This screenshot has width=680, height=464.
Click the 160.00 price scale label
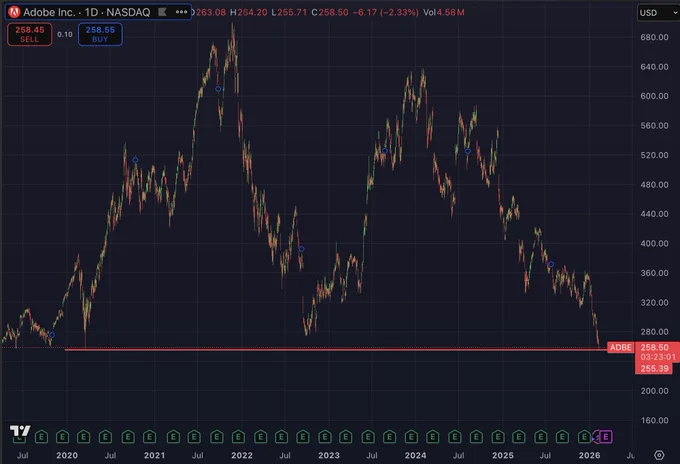[x=654, y=420]
